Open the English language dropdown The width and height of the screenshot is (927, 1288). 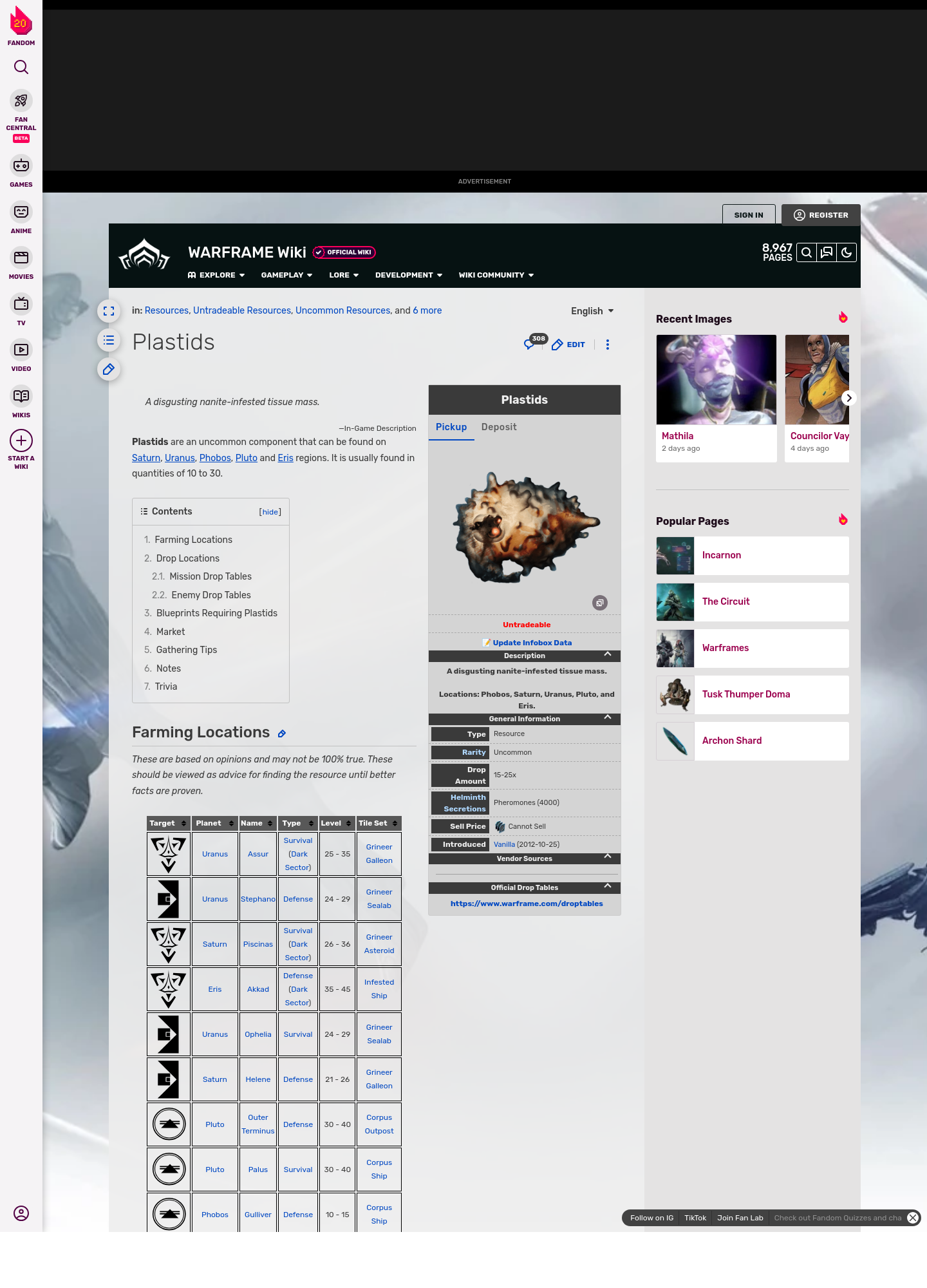592,311
